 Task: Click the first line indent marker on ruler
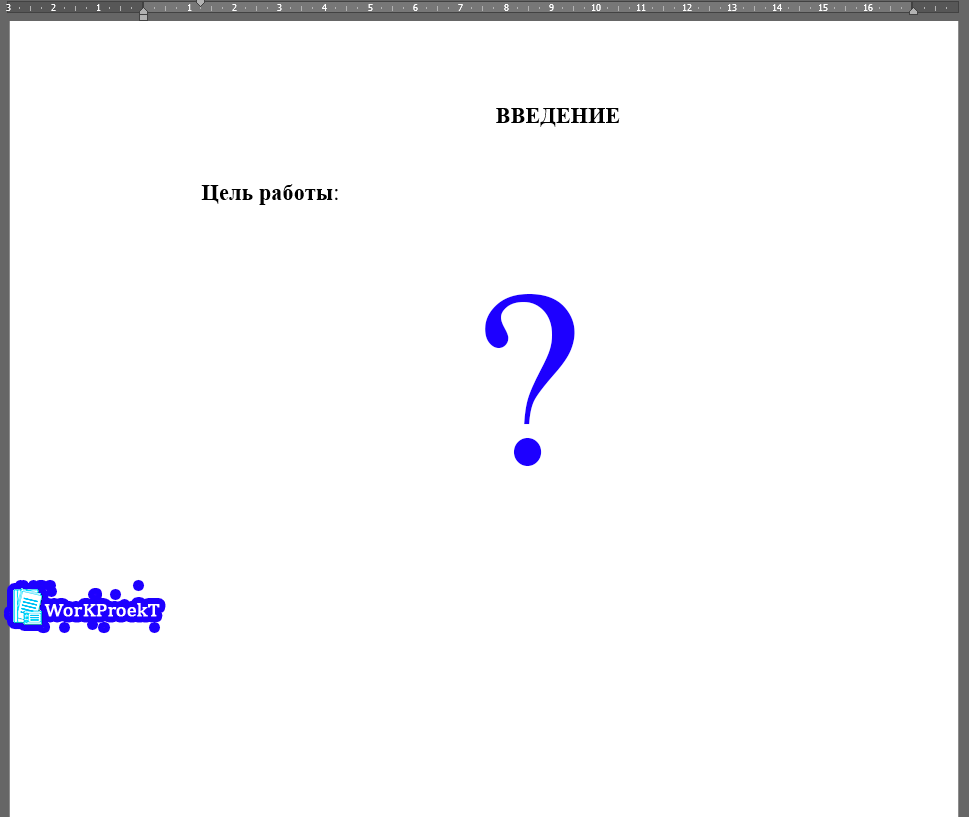(200, 3)
